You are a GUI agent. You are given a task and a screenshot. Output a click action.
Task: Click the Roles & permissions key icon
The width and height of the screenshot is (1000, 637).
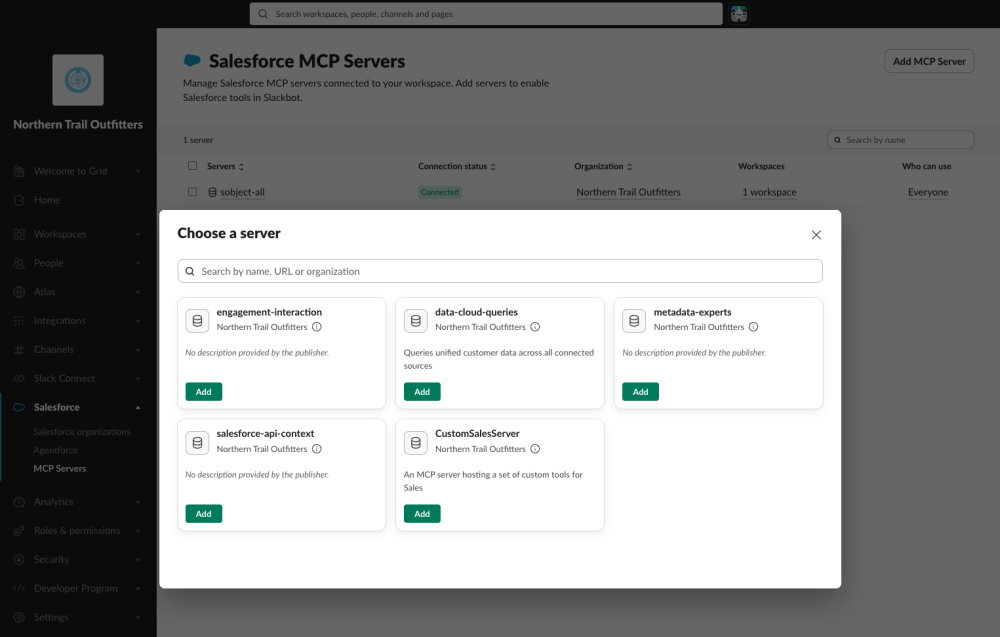tap(19, 531)
